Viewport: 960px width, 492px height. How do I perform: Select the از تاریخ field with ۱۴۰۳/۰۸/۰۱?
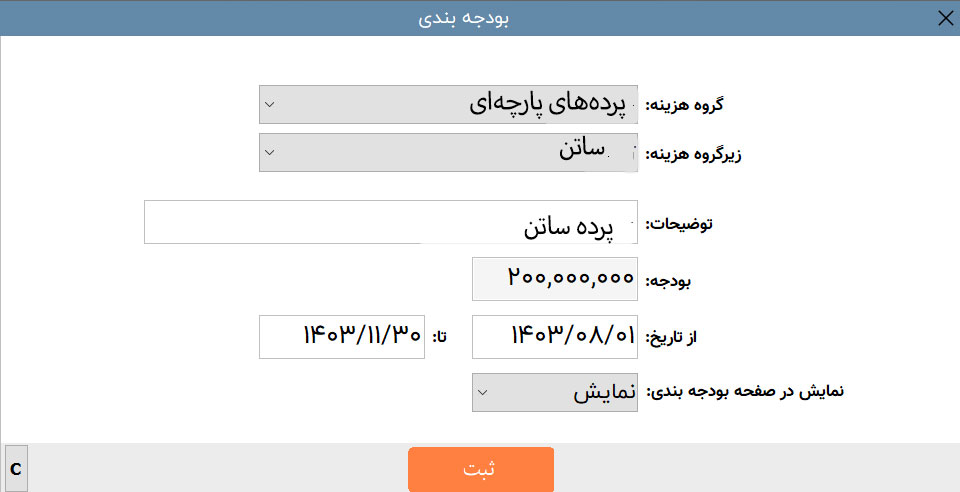click(x=555, y=337)
